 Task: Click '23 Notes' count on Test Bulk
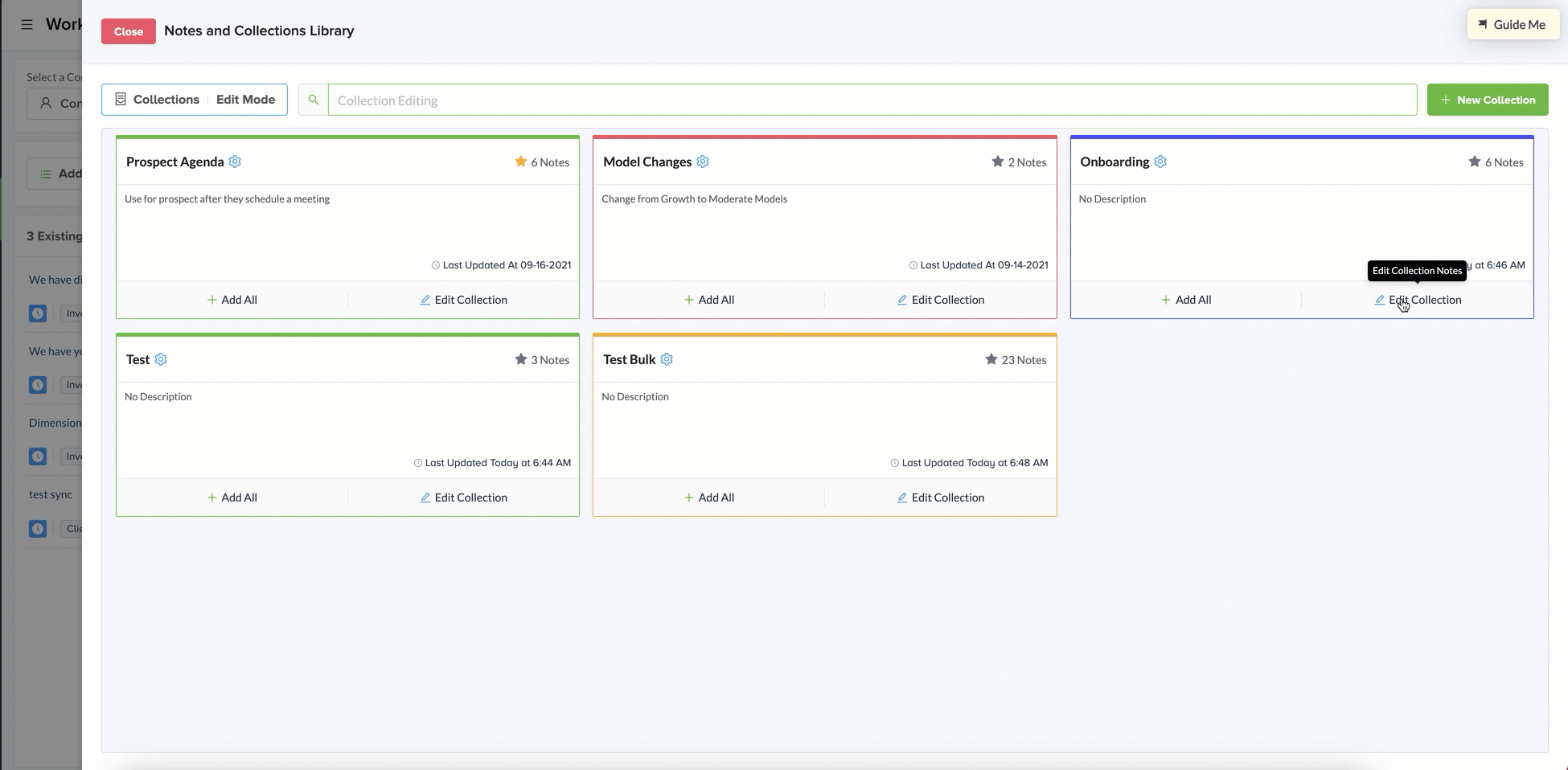(x=1024, y=360)
